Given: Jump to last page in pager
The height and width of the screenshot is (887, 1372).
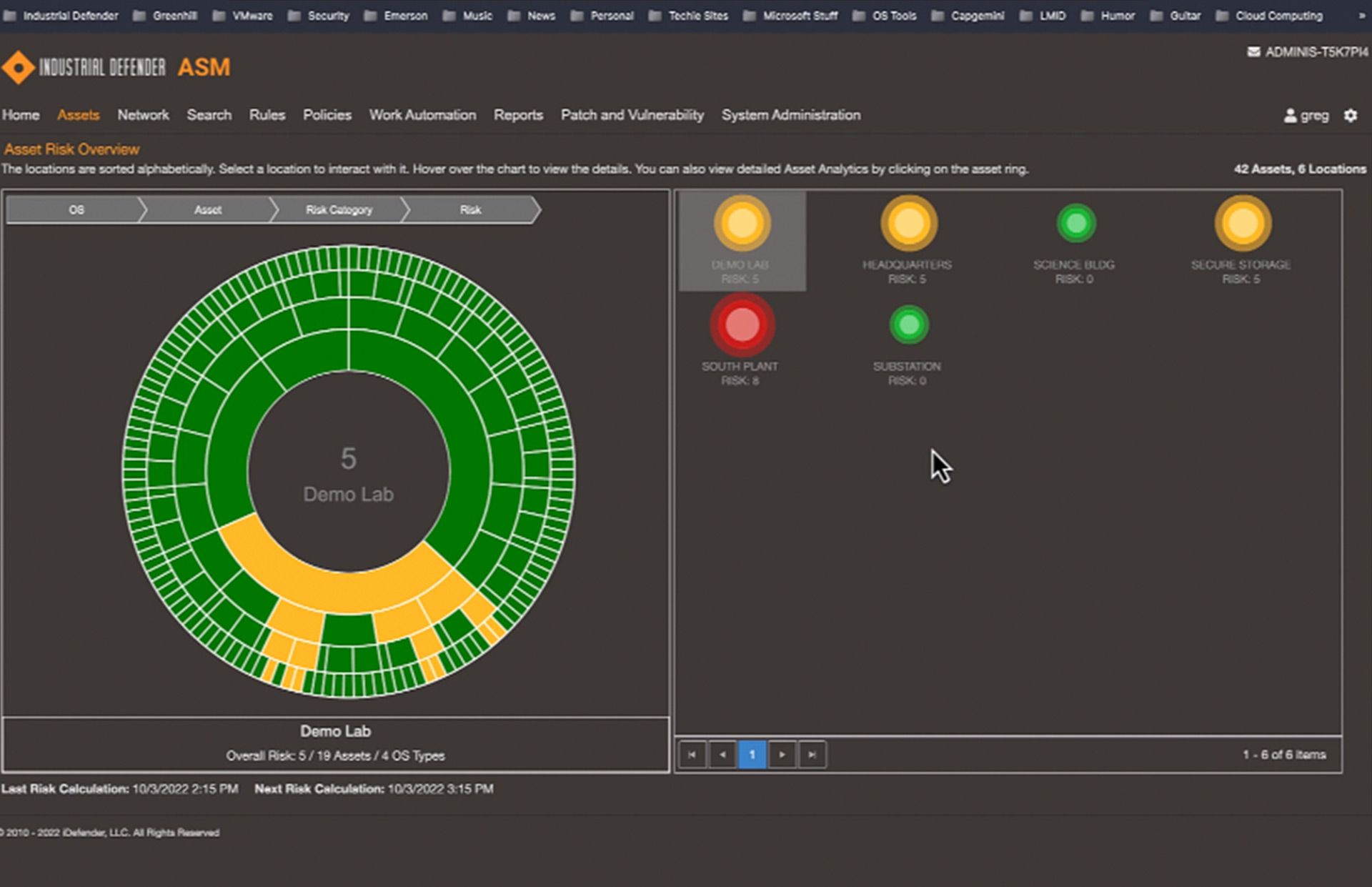Looking at the screenshot, I should click(x=812, y=755).
